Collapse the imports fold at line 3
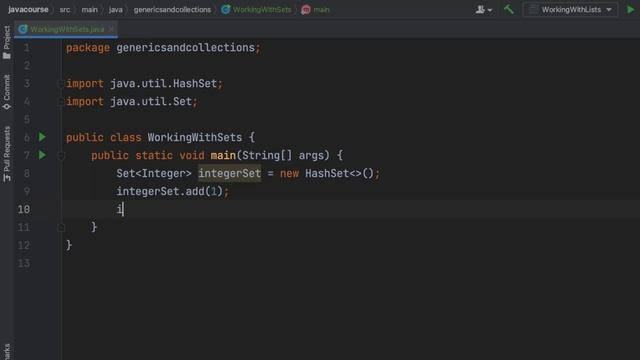Screen dimensions: 640x360 pyautogui.click(x=61, y=84)
